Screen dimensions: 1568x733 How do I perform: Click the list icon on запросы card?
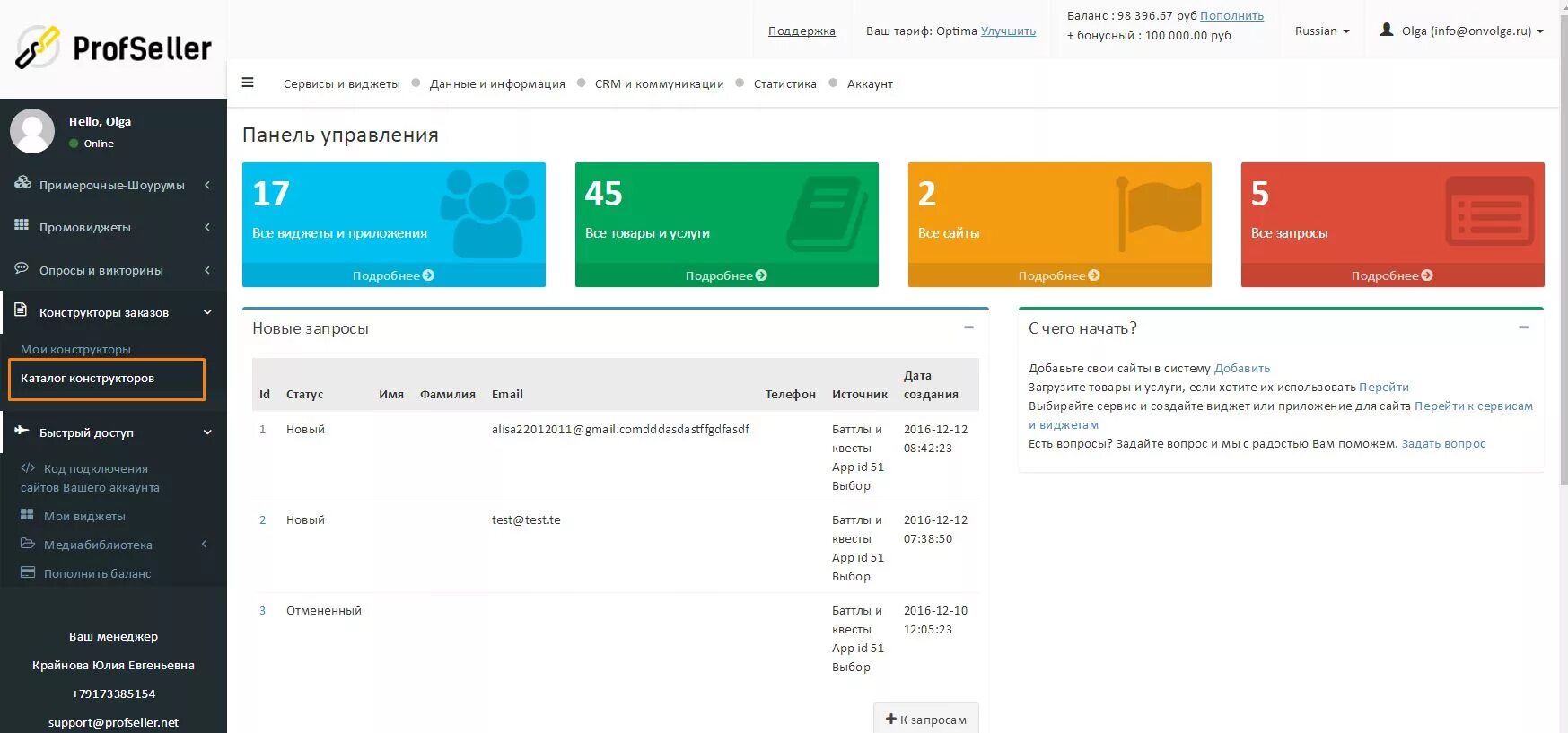[x=1490, y=211]
